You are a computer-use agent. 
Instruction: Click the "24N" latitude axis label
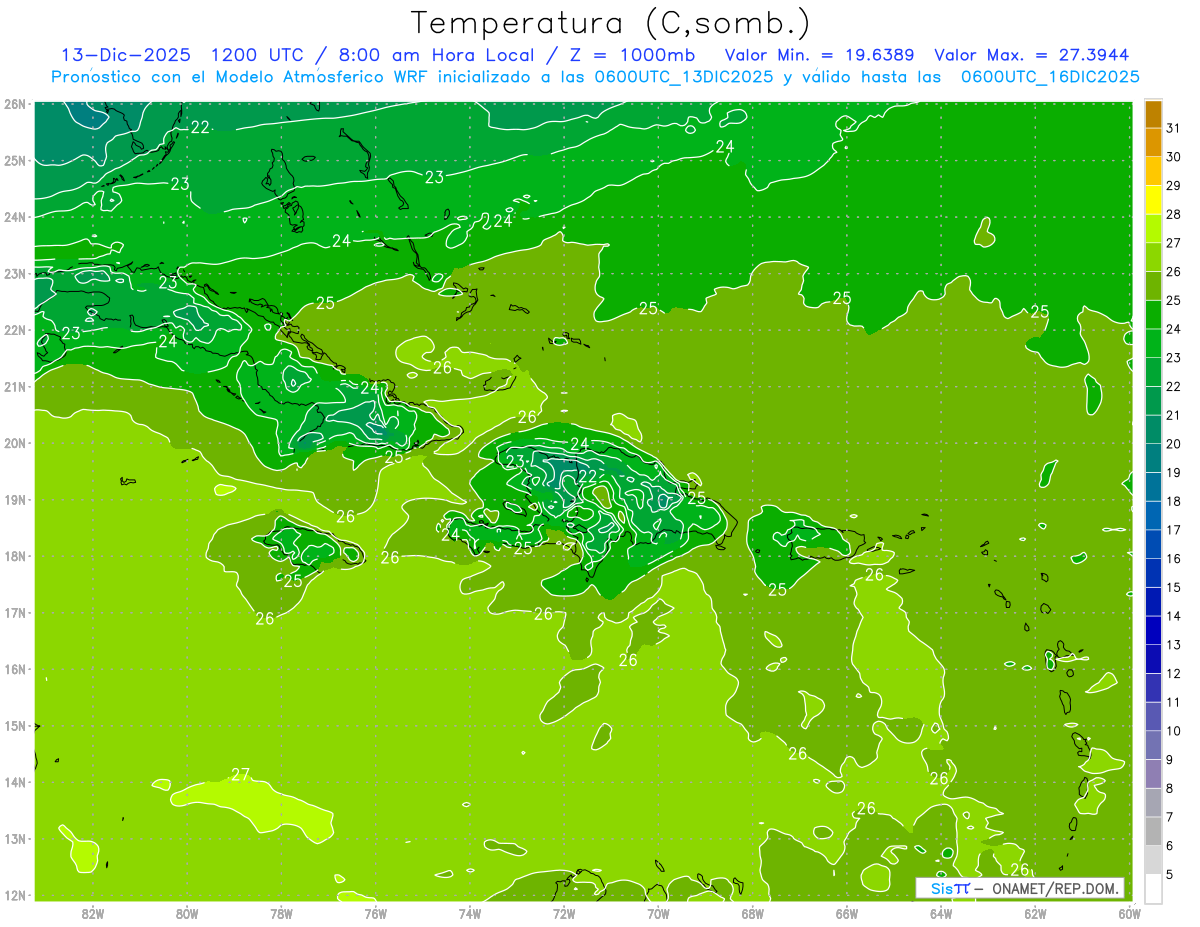[x=15, y=217]
